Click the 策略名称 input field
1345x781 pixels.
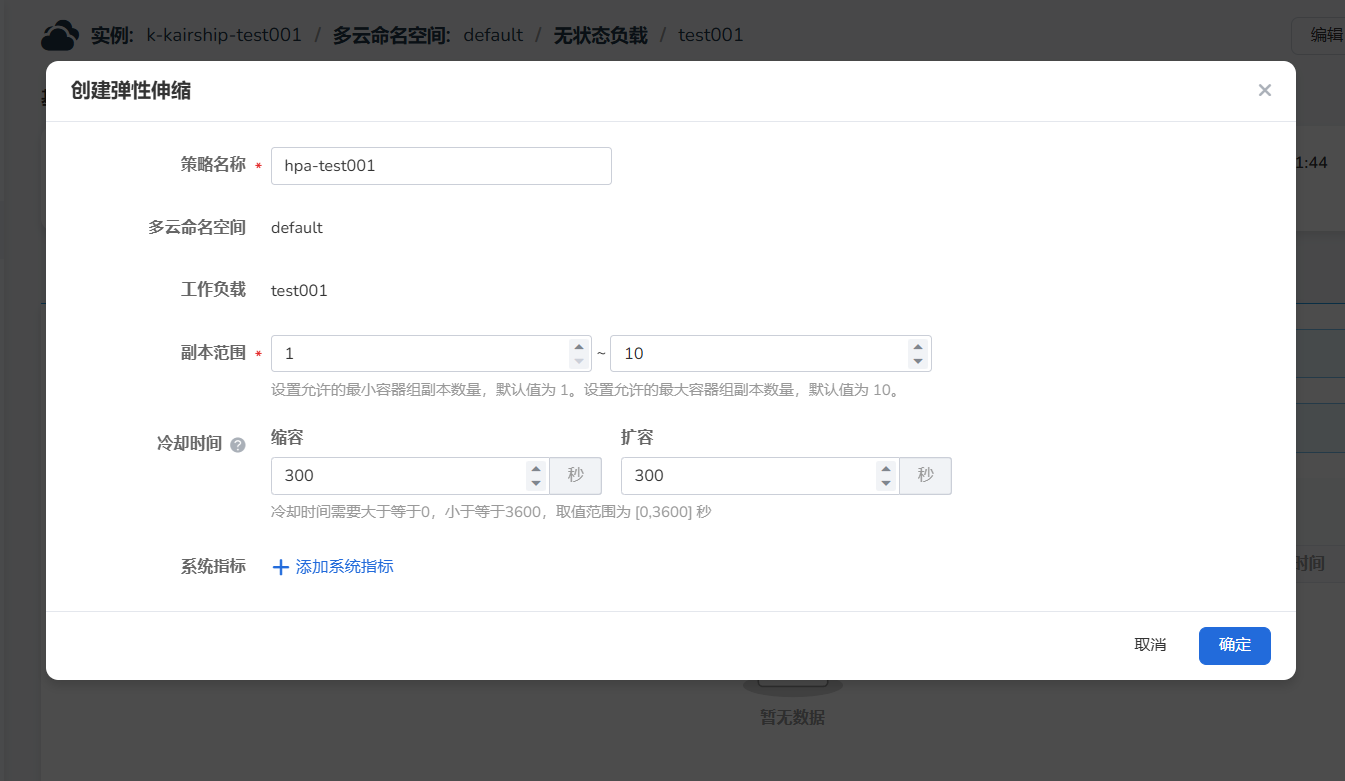pos(440,166)
